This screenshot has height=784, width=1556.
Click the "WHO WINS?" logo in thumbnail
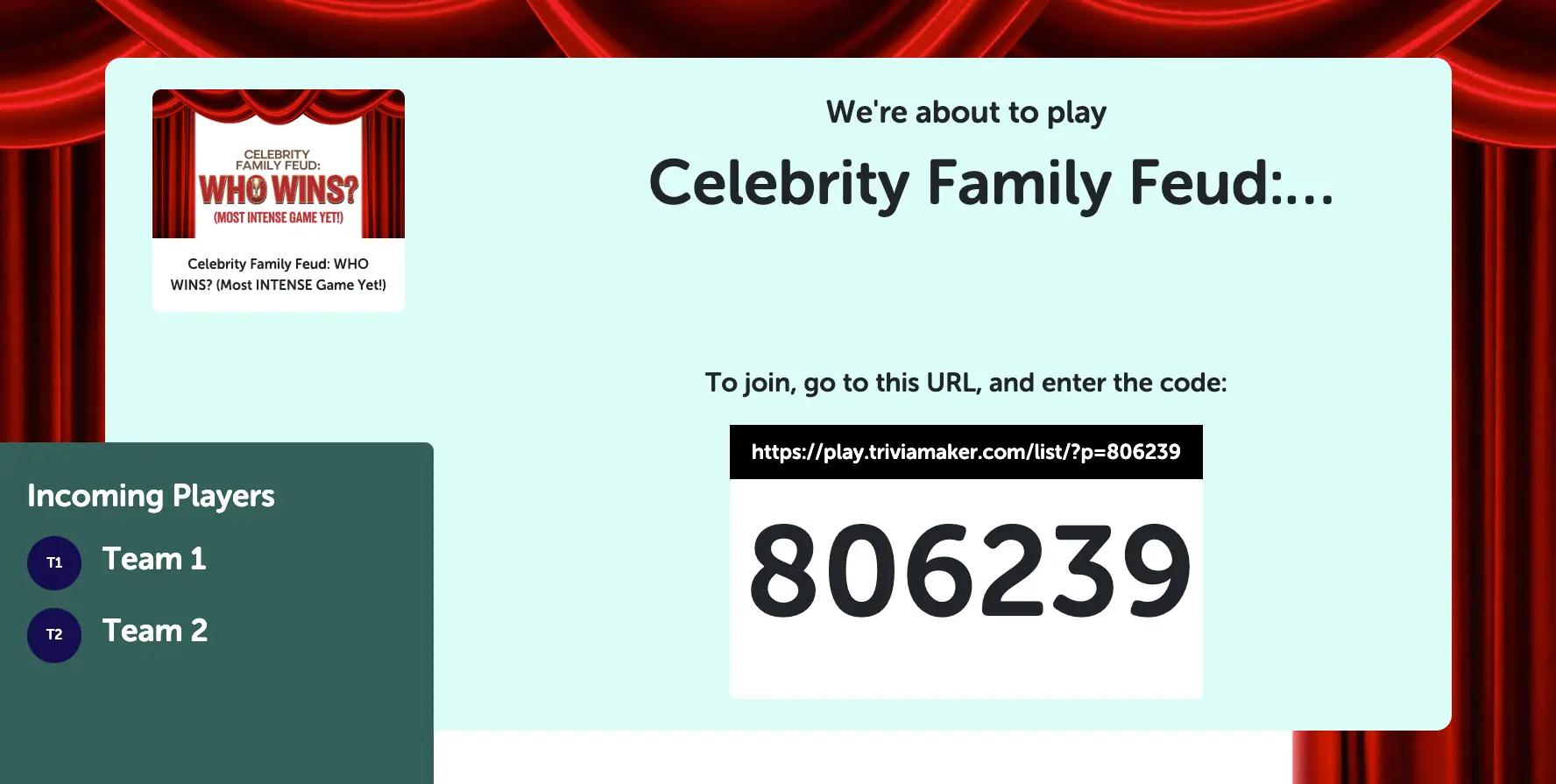pos(279,189)
